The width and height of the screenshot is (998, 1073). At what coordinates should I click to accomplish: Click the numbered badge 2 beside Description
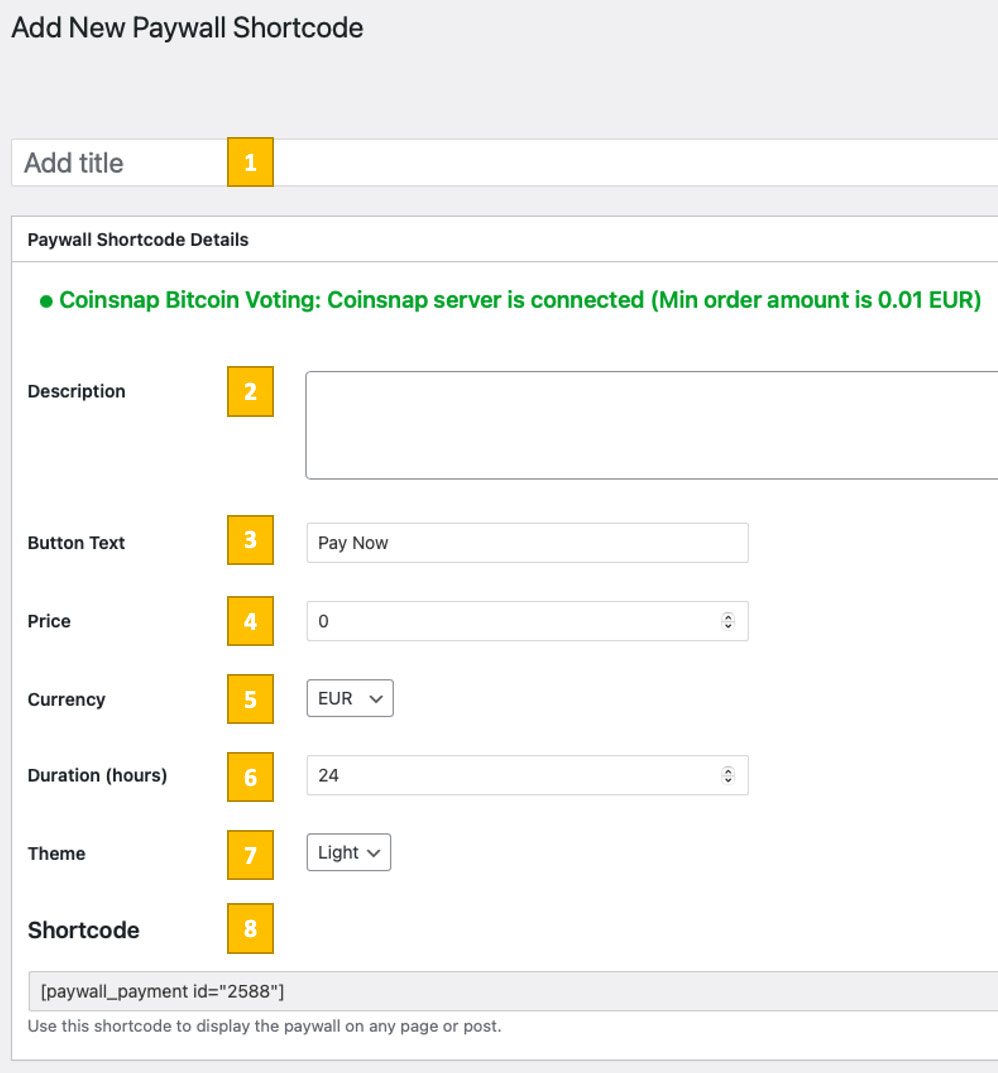coord(250,392)
